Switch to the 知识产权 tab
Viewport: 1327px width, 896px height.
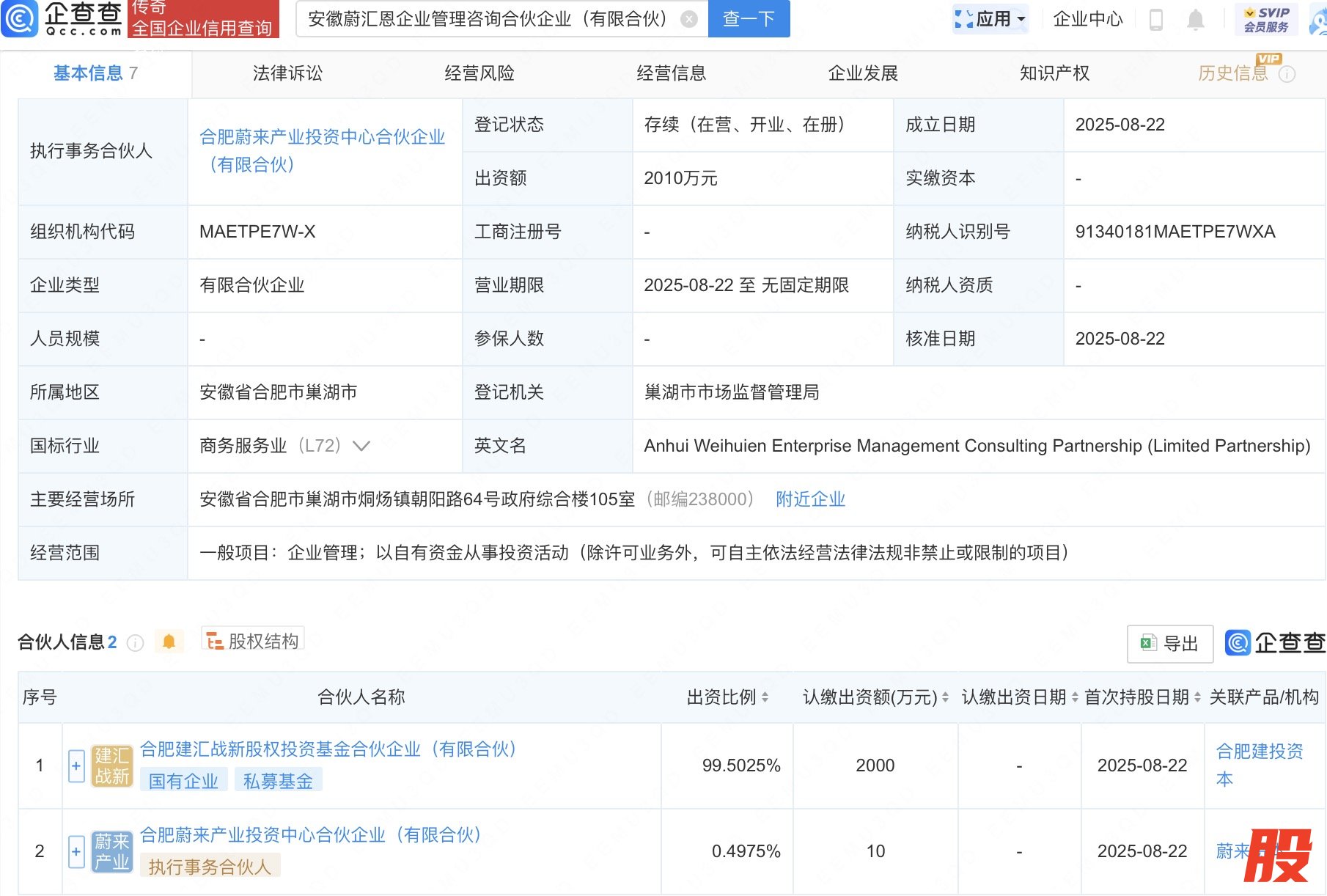pyautogui.click(x=1054, y=73)
